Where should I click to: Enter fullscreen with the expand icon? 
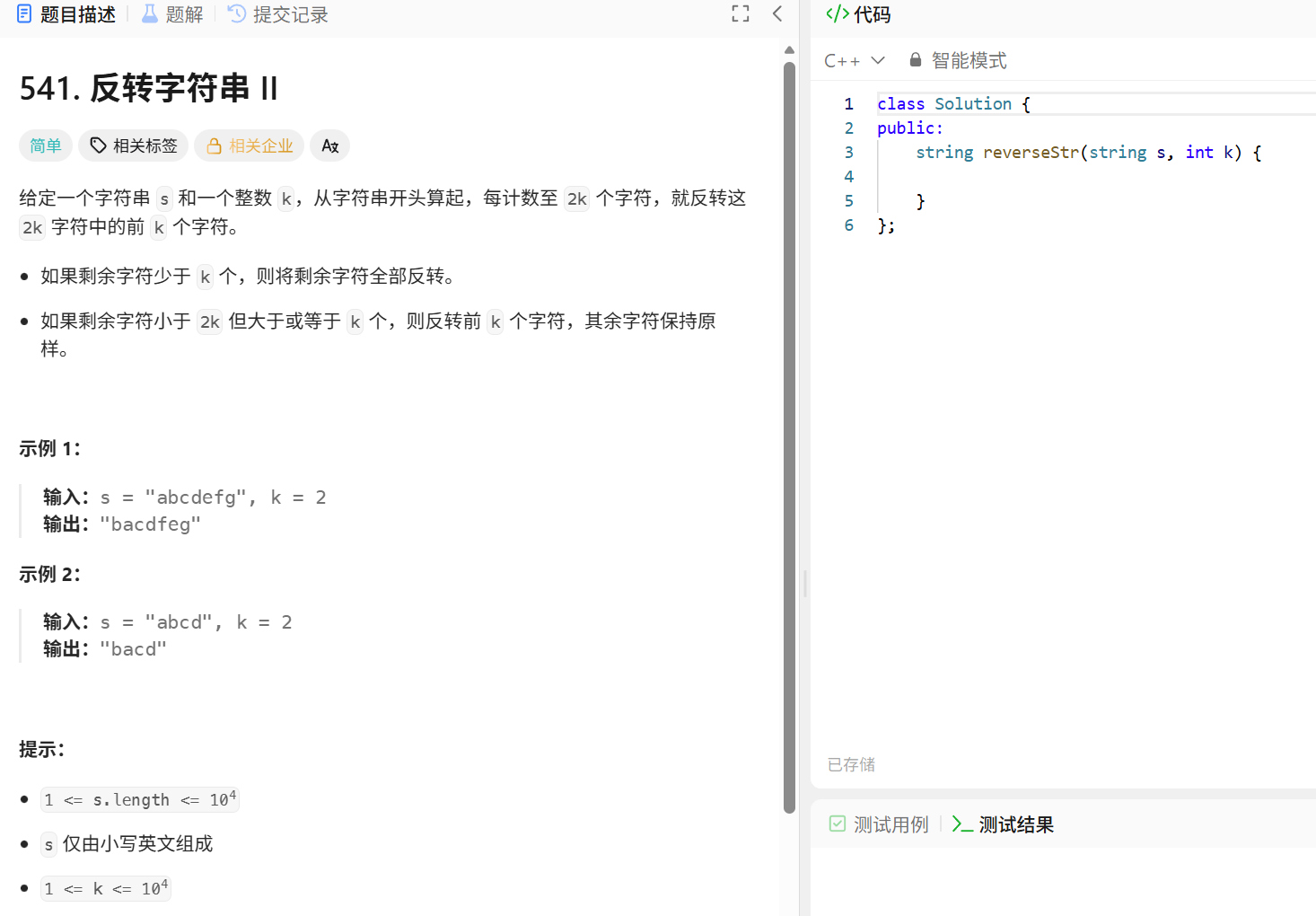(739, 13)
